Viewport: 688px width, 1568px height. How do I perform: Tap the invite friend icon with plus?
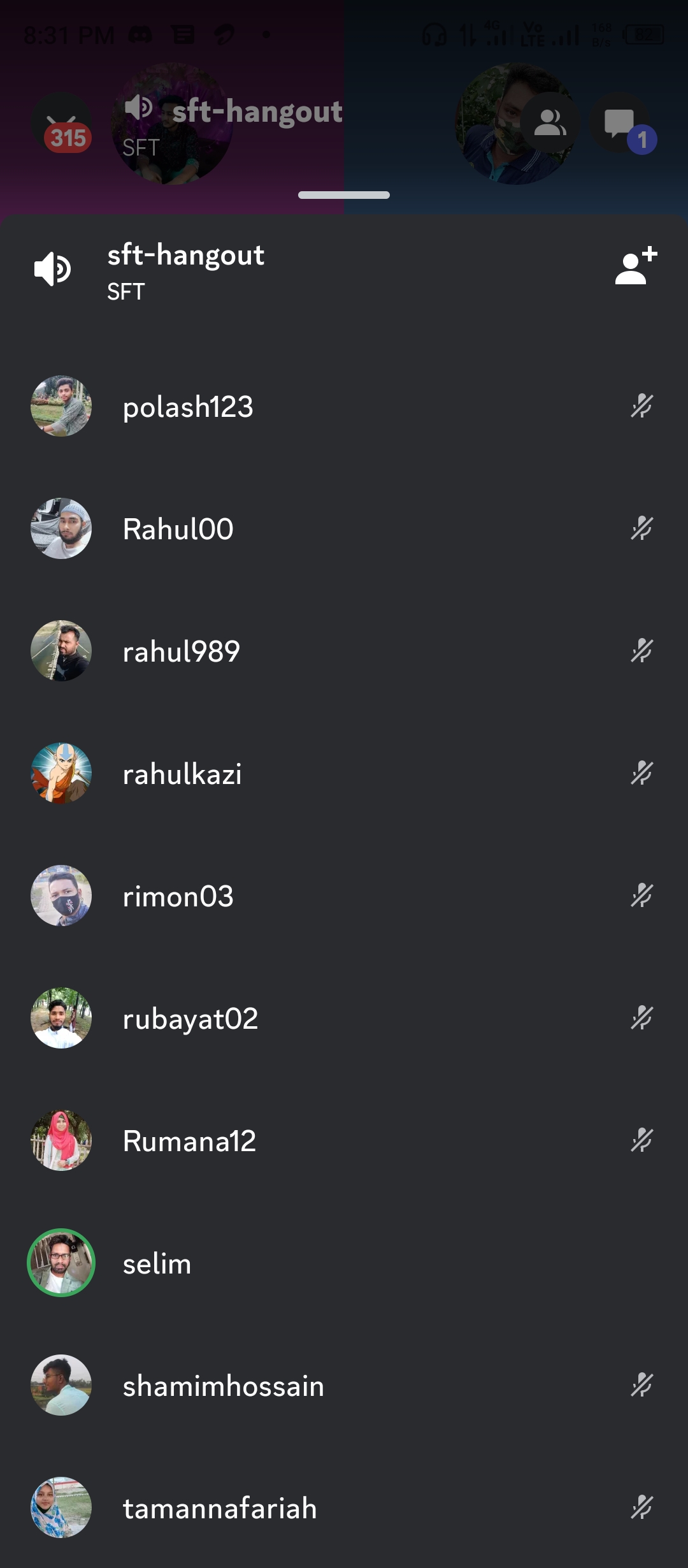coord(636,266)
